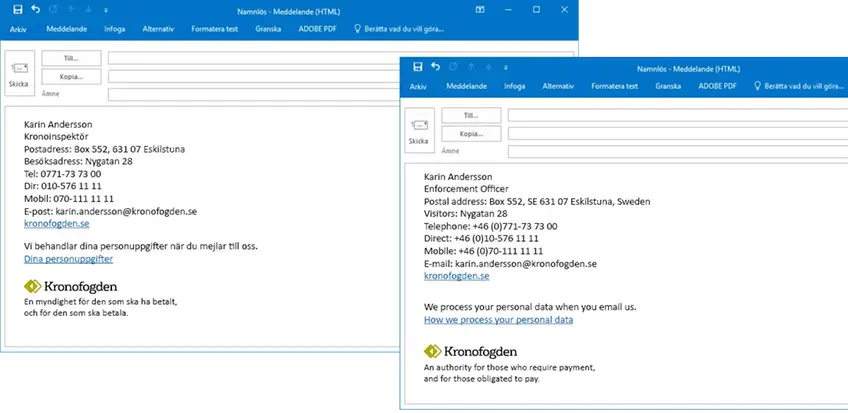Click the Kopia field in front window
The image size is (848, 413).
coord(678,134)
